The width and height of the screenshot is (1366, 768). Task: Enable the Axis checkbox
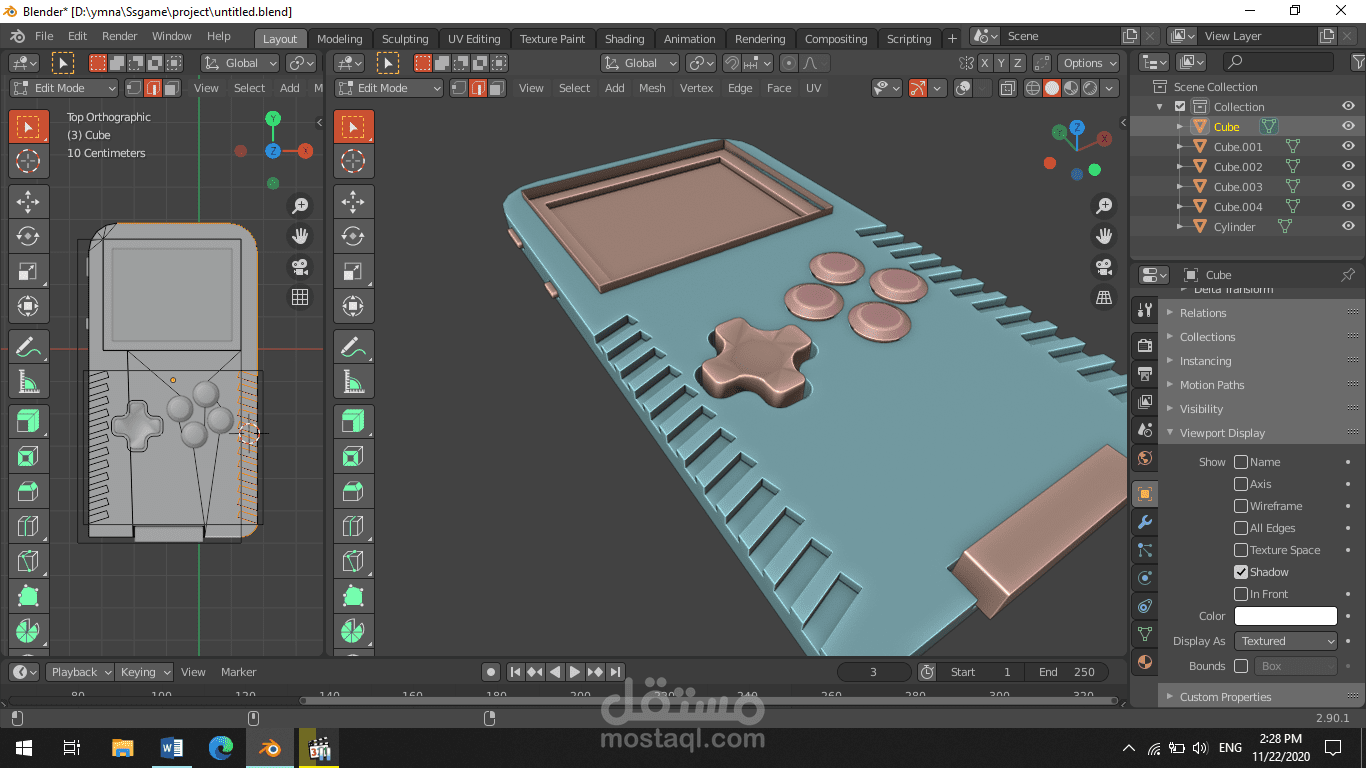pos(1241,484)
